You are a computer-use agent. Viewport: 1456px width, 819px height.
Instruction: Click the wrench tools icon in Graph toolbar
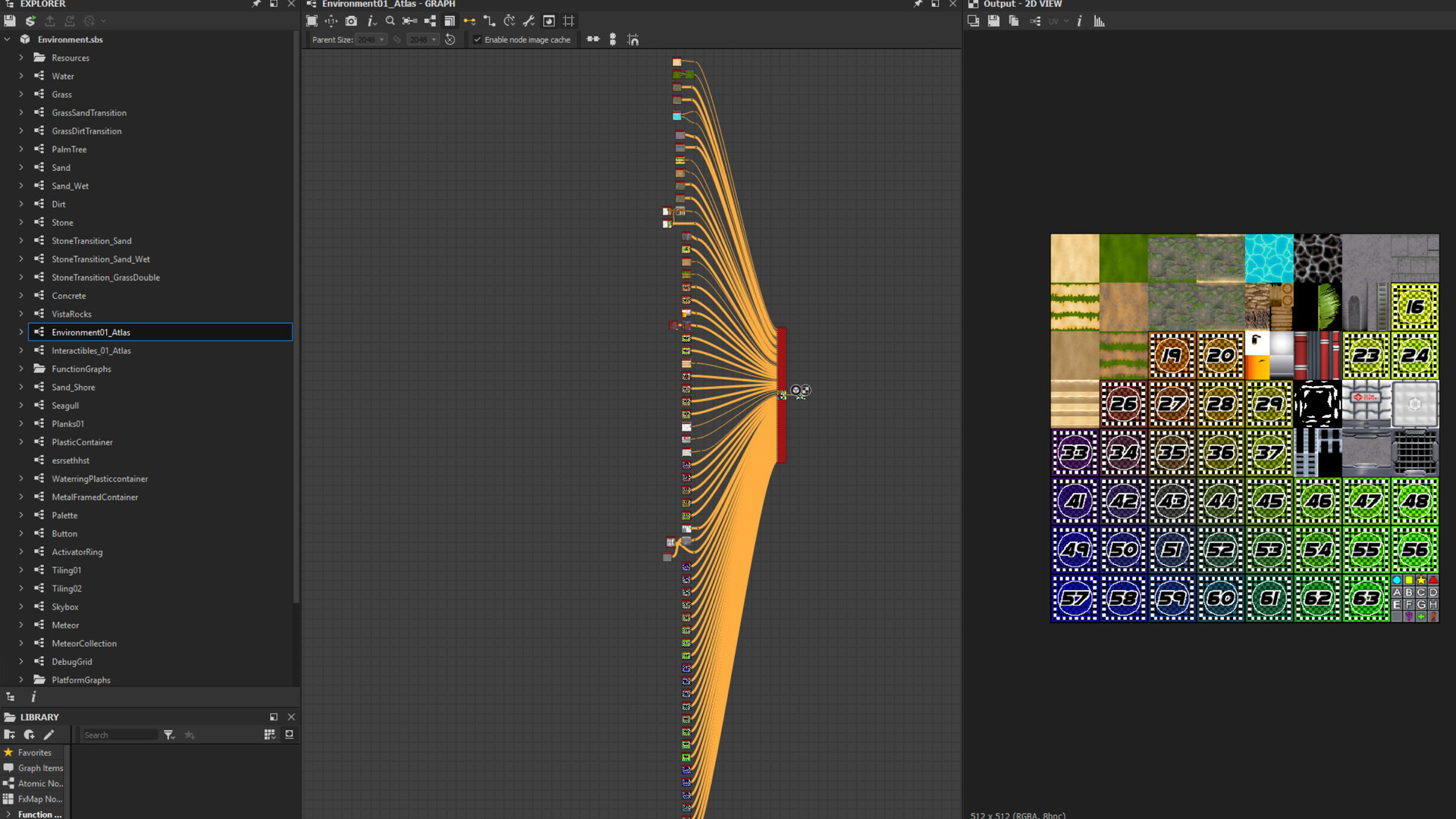click(x=529, y=21)
